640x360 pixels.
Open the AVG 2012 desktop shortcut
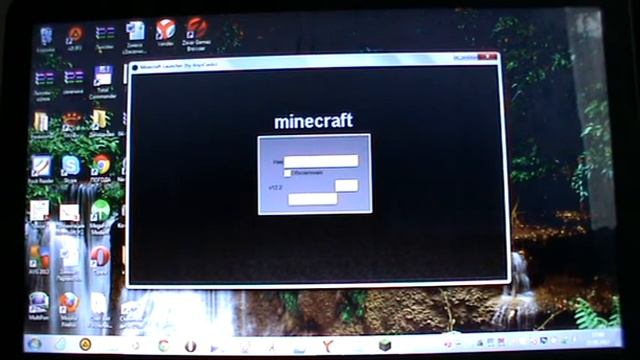click(x=39, y=260)
